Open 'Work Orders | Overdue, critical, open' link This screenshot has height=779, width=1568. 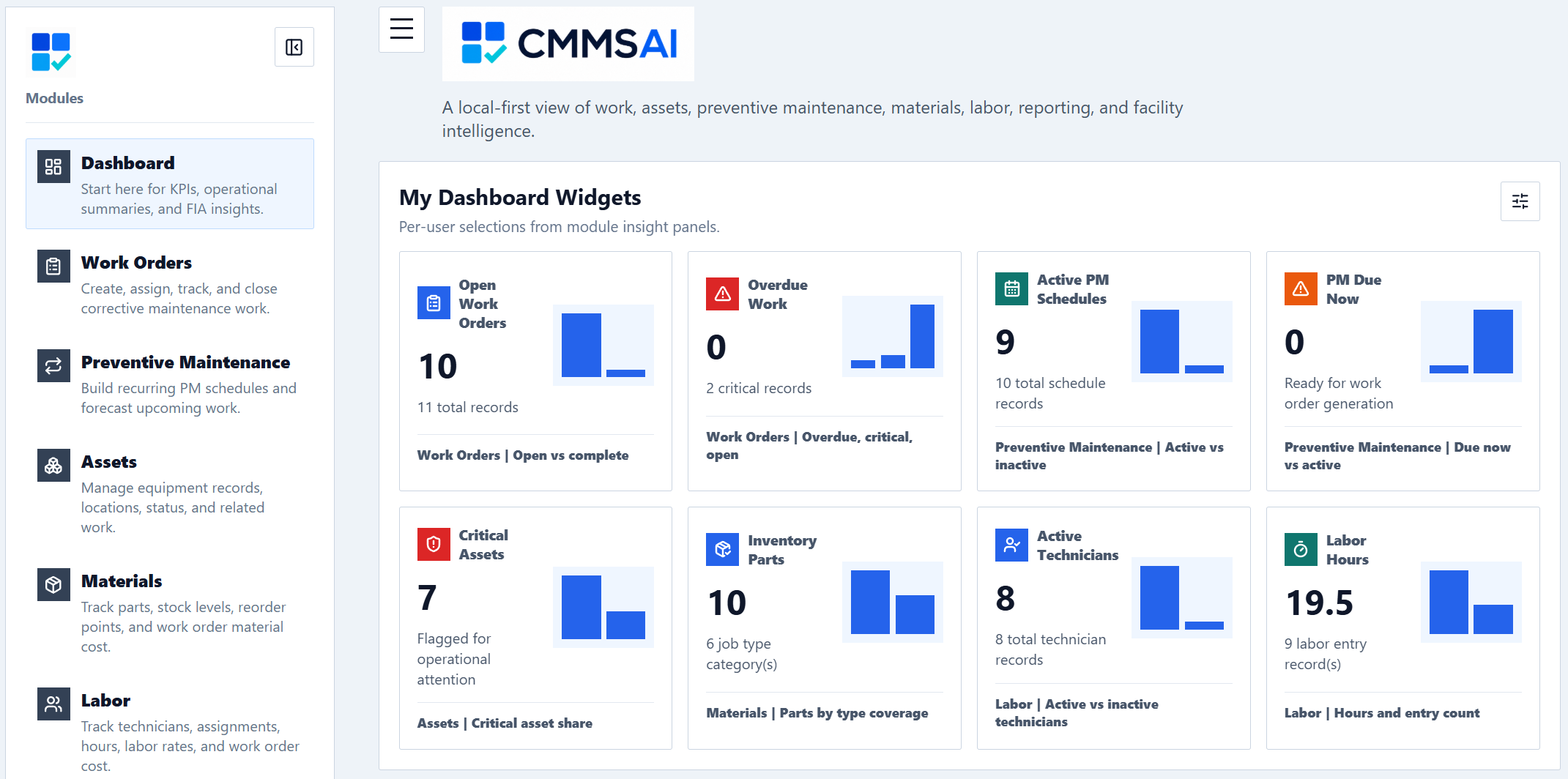[809, 446]
